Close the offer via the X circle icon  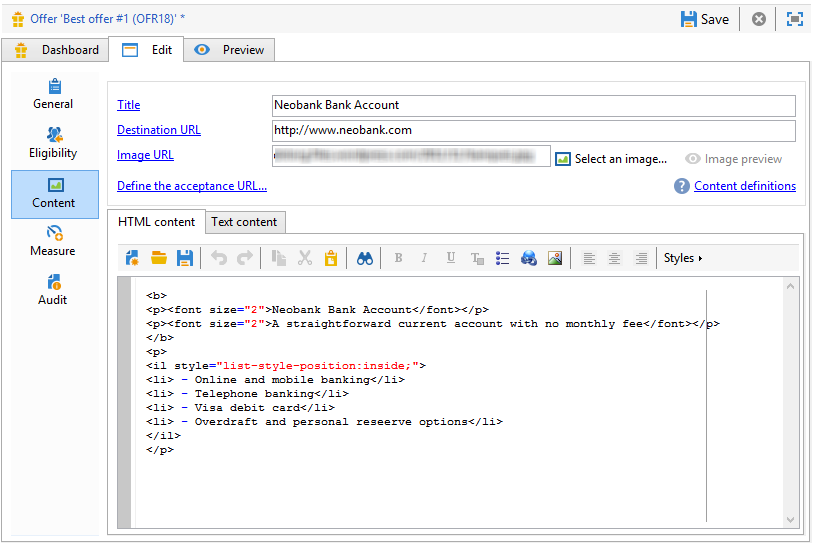coord(758,19)
